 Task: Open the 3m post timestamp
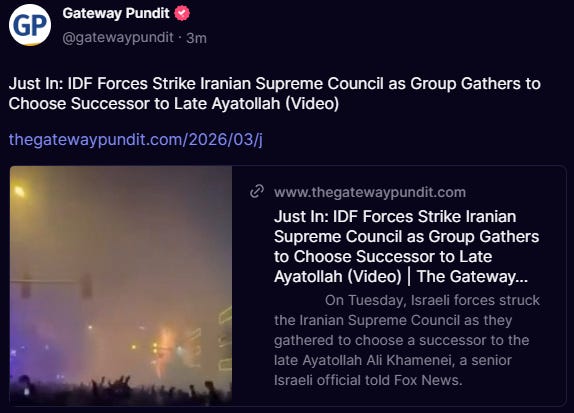[196, 38]
